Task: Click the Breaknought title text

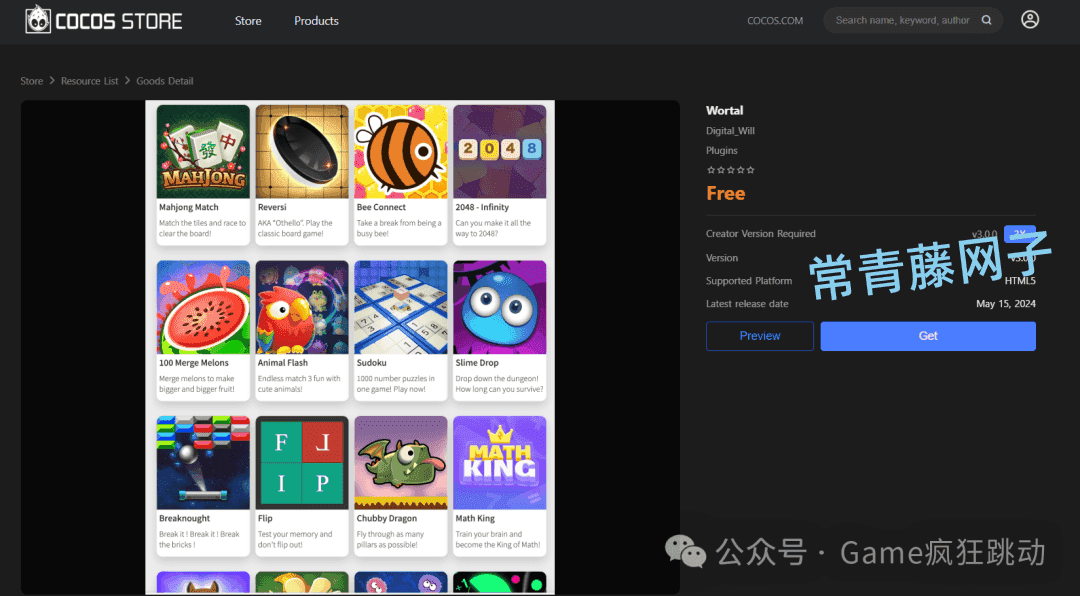Action: click(185, 518)
